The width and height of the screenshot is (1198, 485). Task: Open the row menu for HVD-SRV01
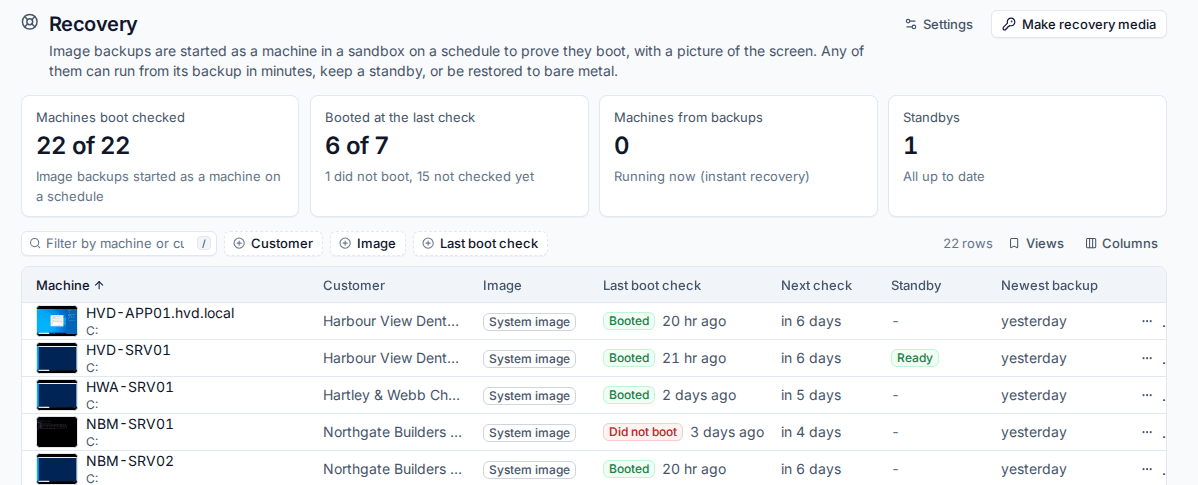(x=1147, y=358)
